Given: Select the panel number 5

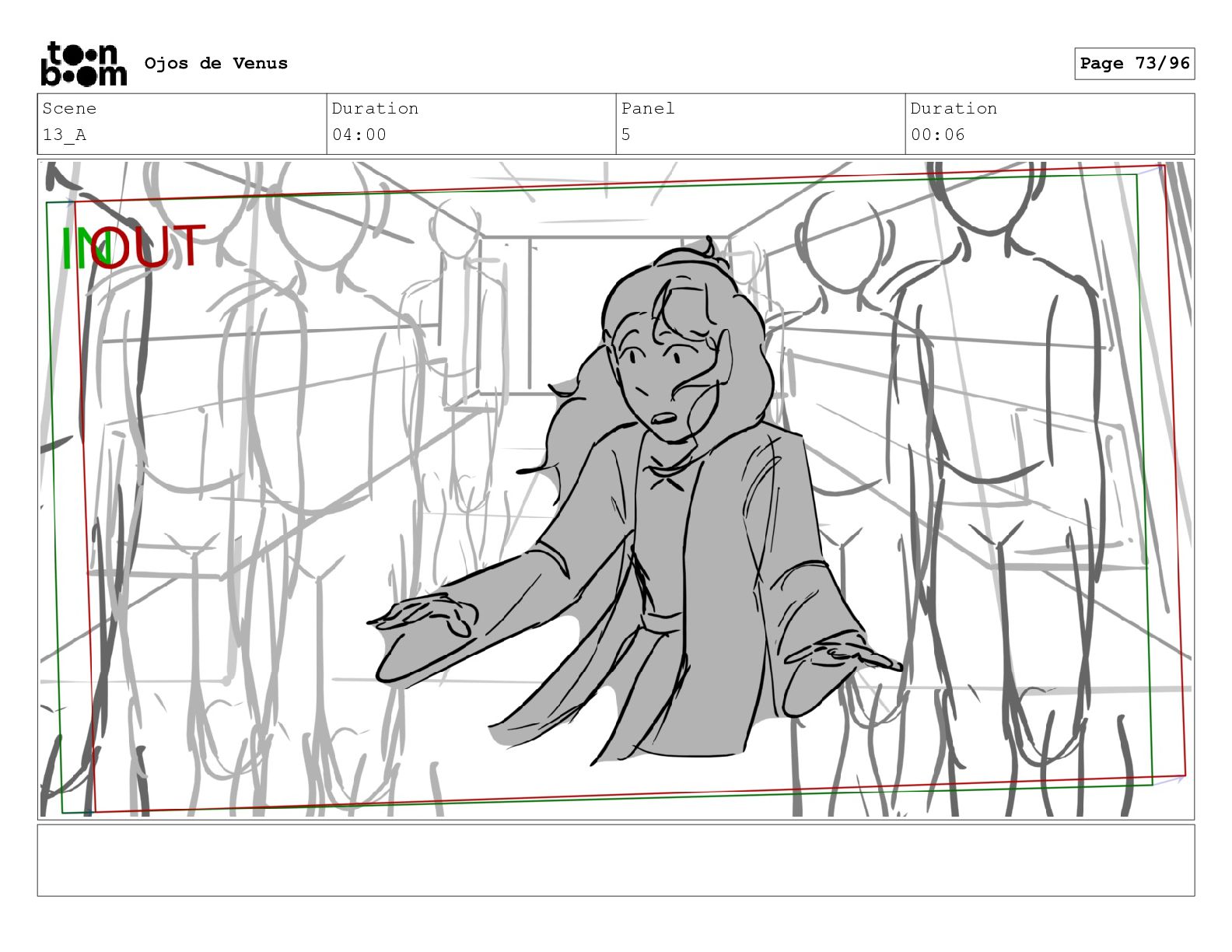Looking at the screenshot, I should (626, 135).
